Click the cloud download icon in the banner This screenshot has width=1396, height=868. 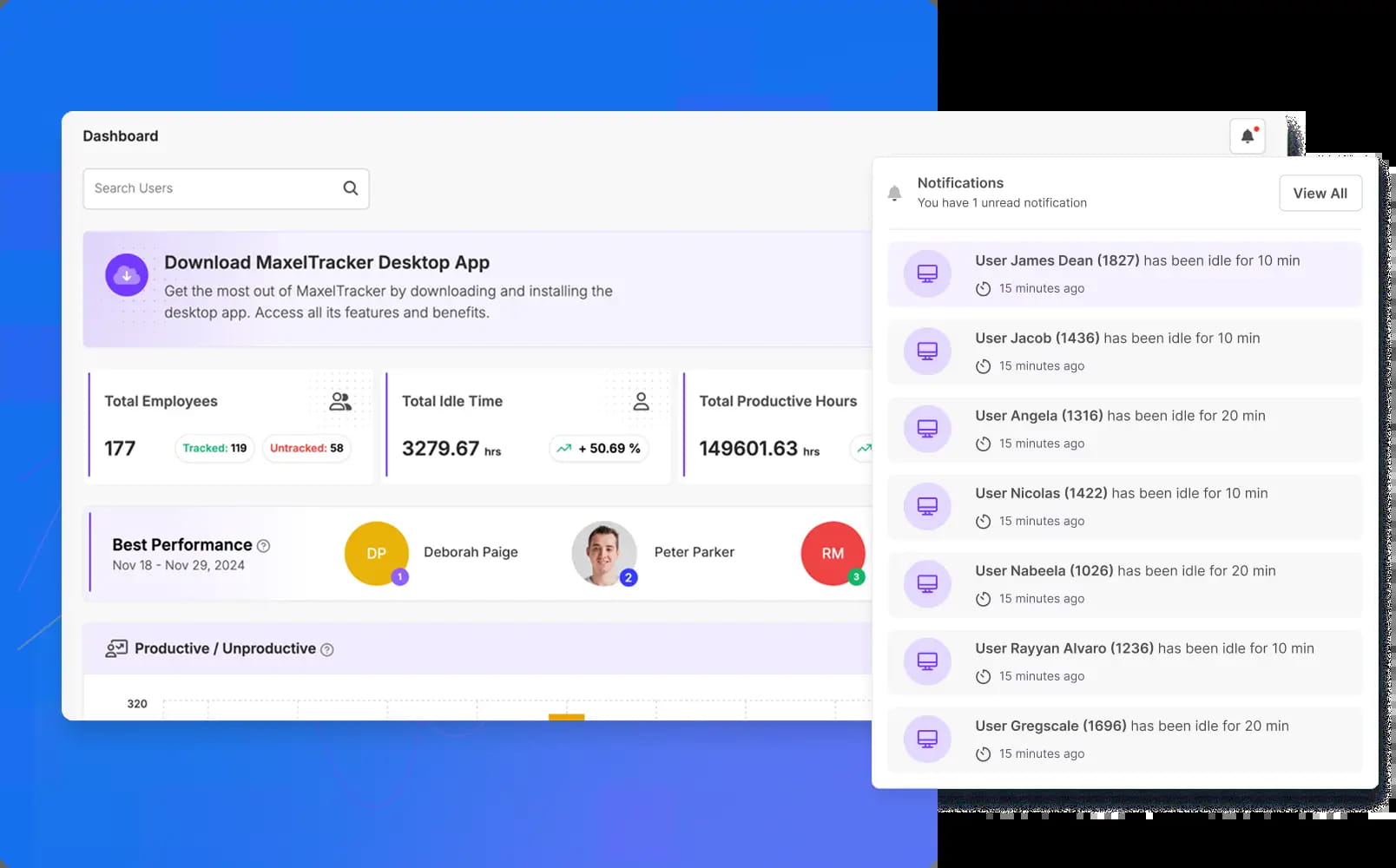click(127, 274)
